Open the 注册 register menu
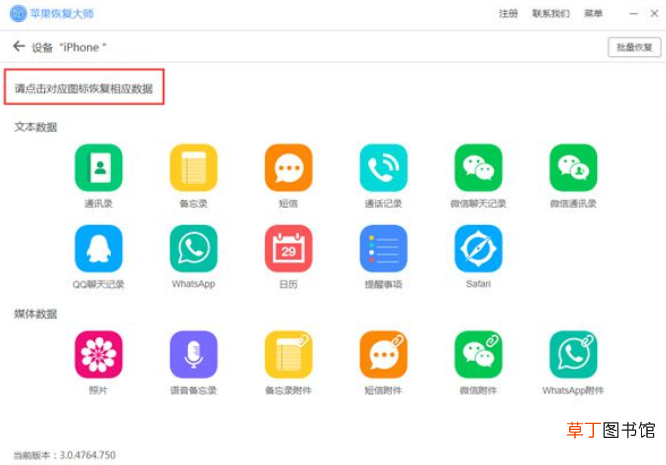Viewport: 666px width, 465px height. 508,14
